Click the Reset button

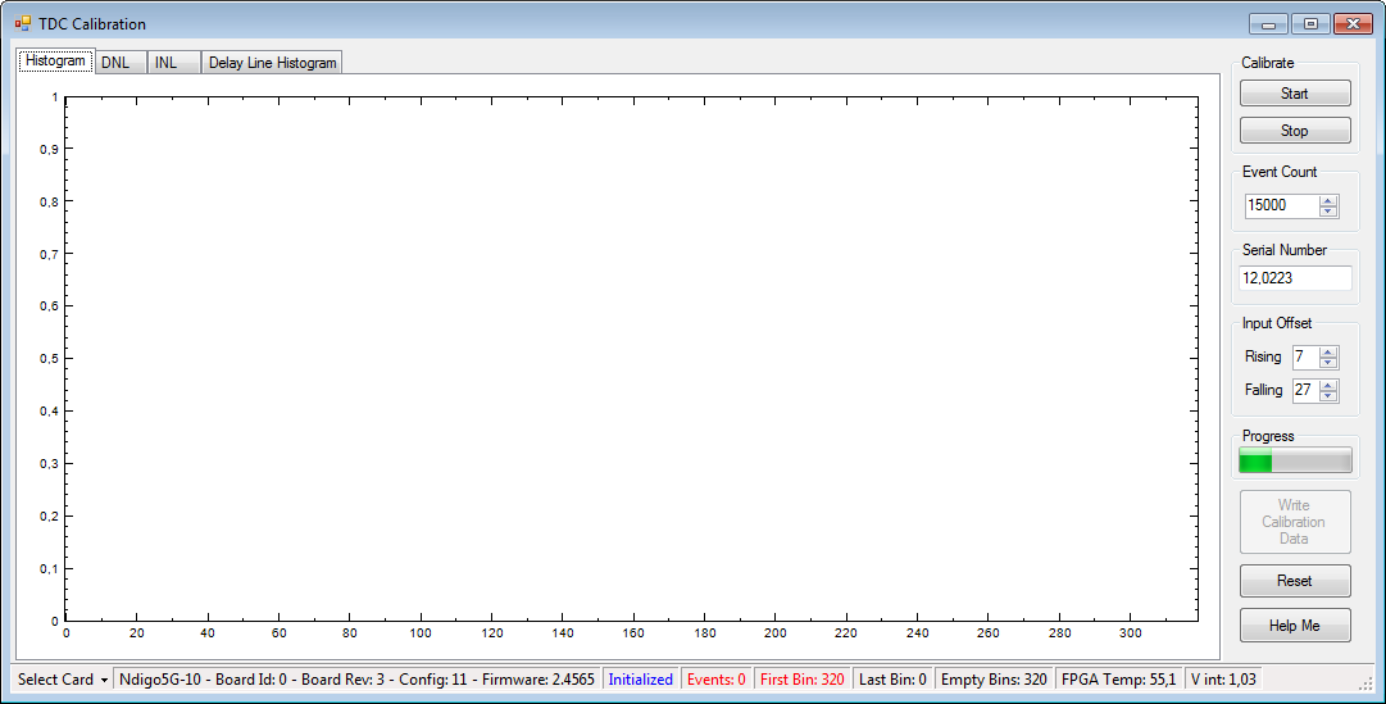pyautogui.click(x=1295, y=580)
